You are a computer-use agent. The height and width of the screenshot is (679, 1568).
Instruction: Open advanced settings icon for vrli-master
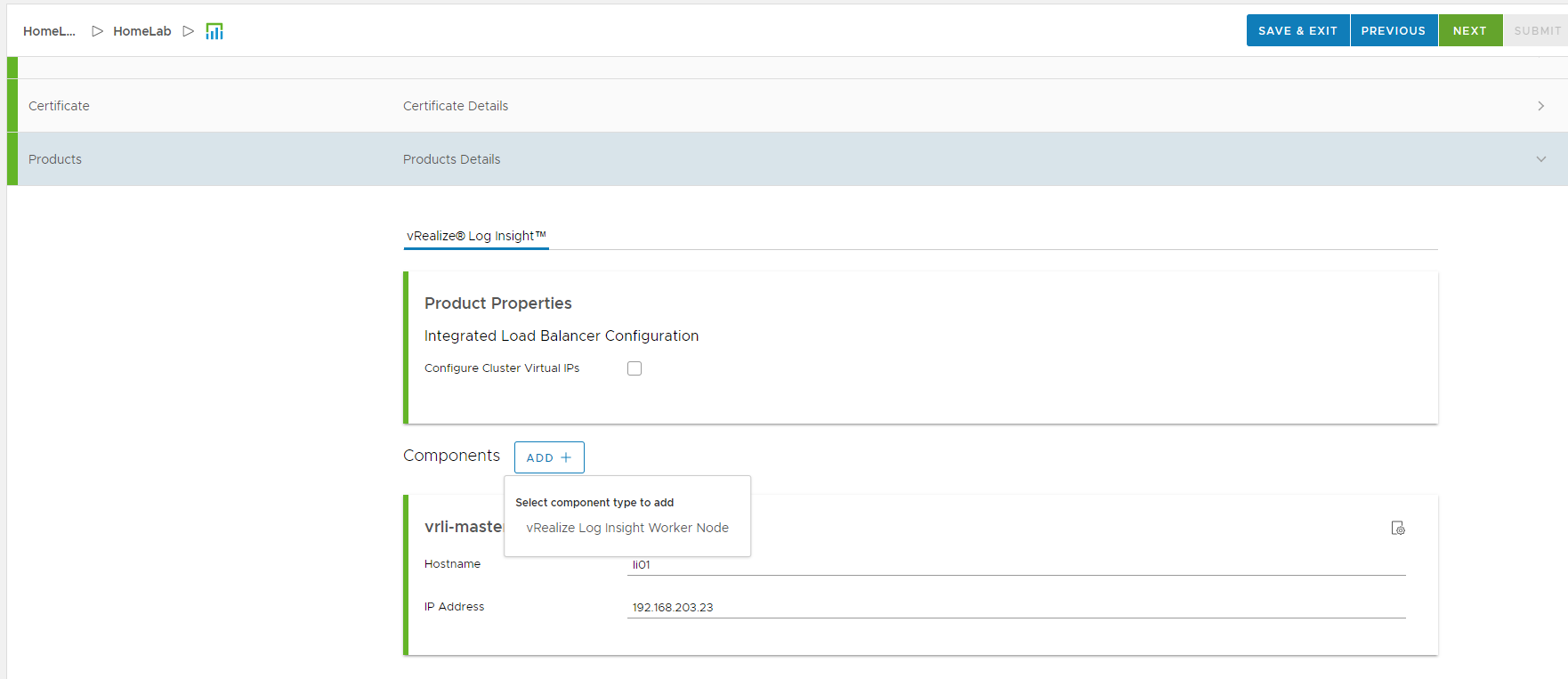1397,528
